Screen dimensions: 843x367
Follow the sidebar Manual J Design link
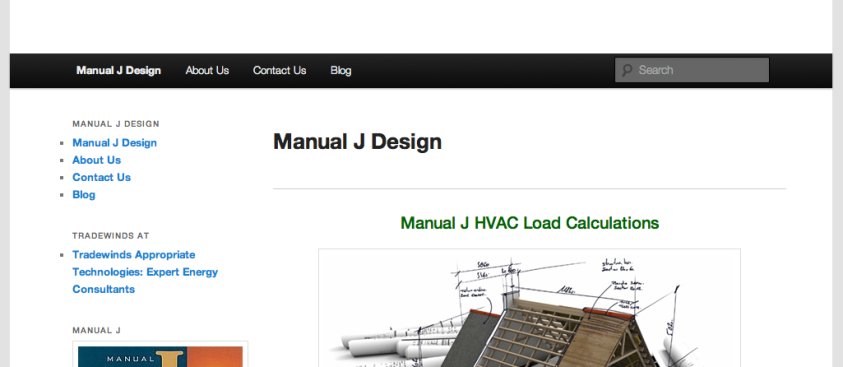click(115, 143)
